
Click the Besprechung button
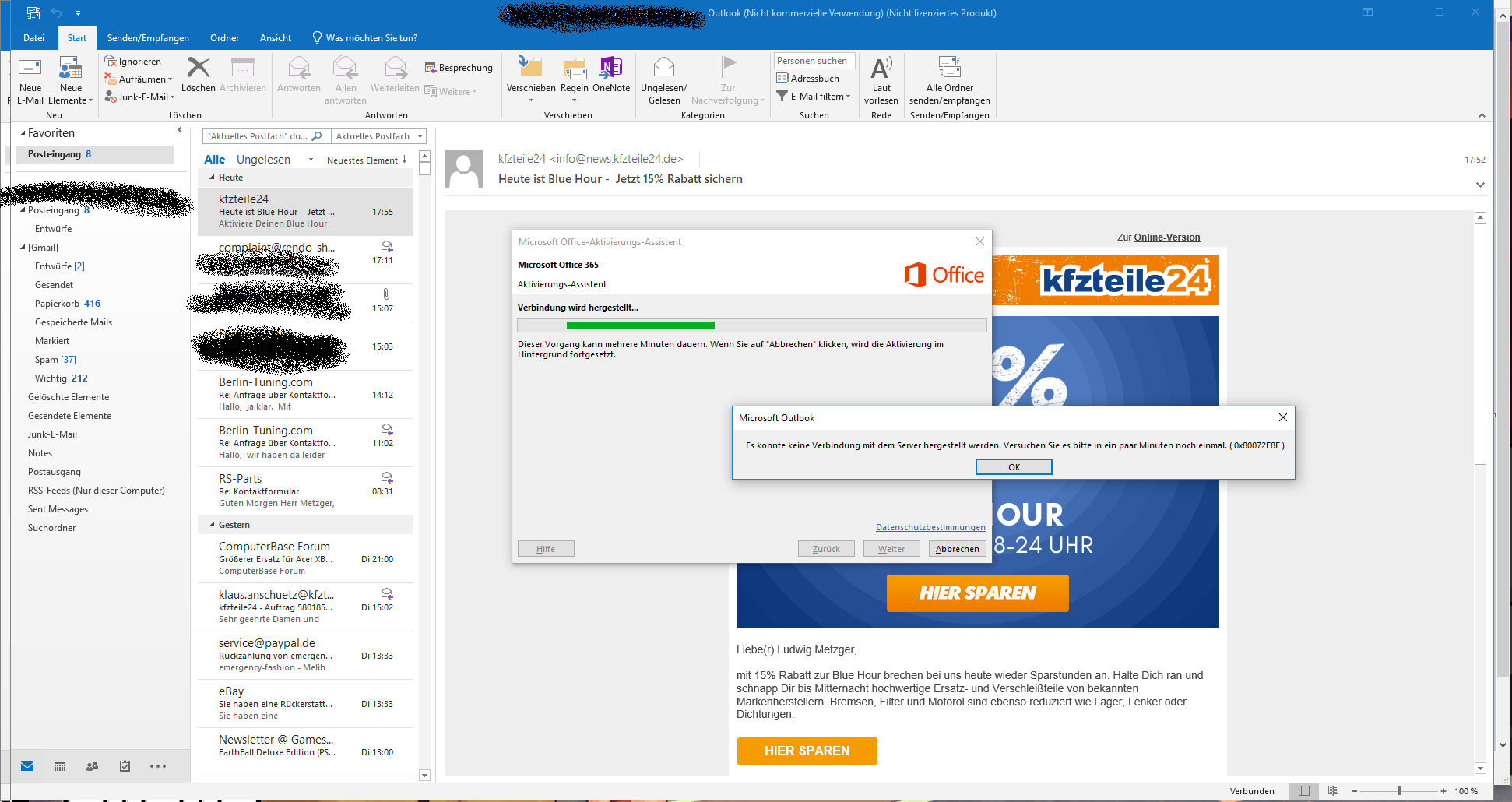[459, 68]
